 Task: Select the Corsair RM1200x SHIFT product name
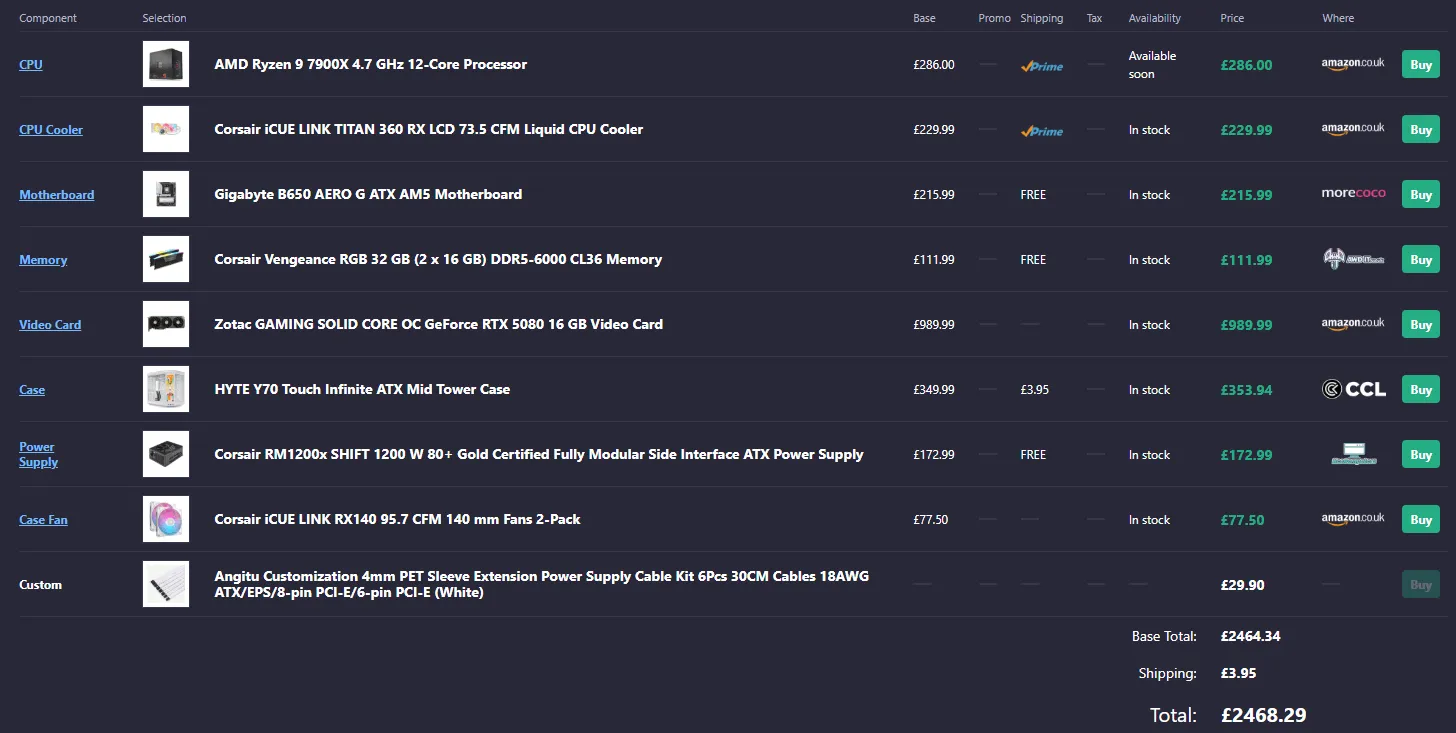click(539, 454)
